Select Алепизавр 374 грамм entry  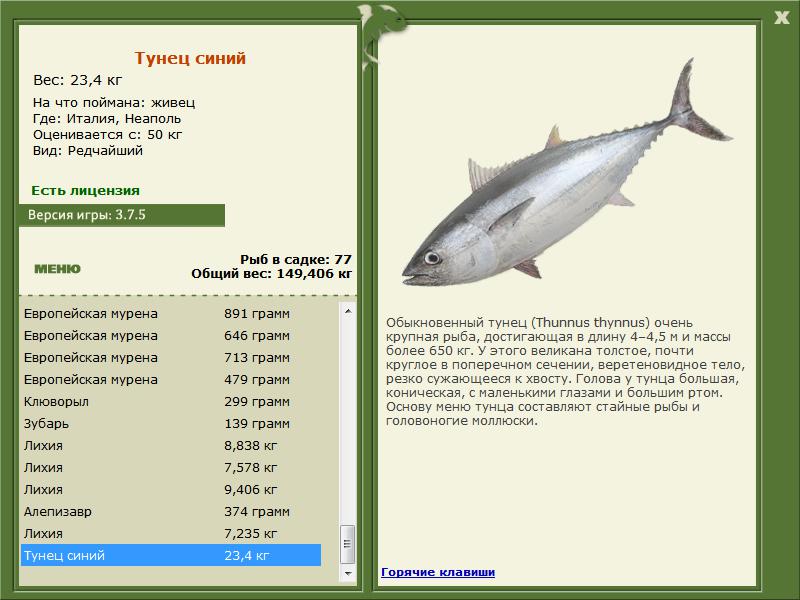[x=171, y=511]
